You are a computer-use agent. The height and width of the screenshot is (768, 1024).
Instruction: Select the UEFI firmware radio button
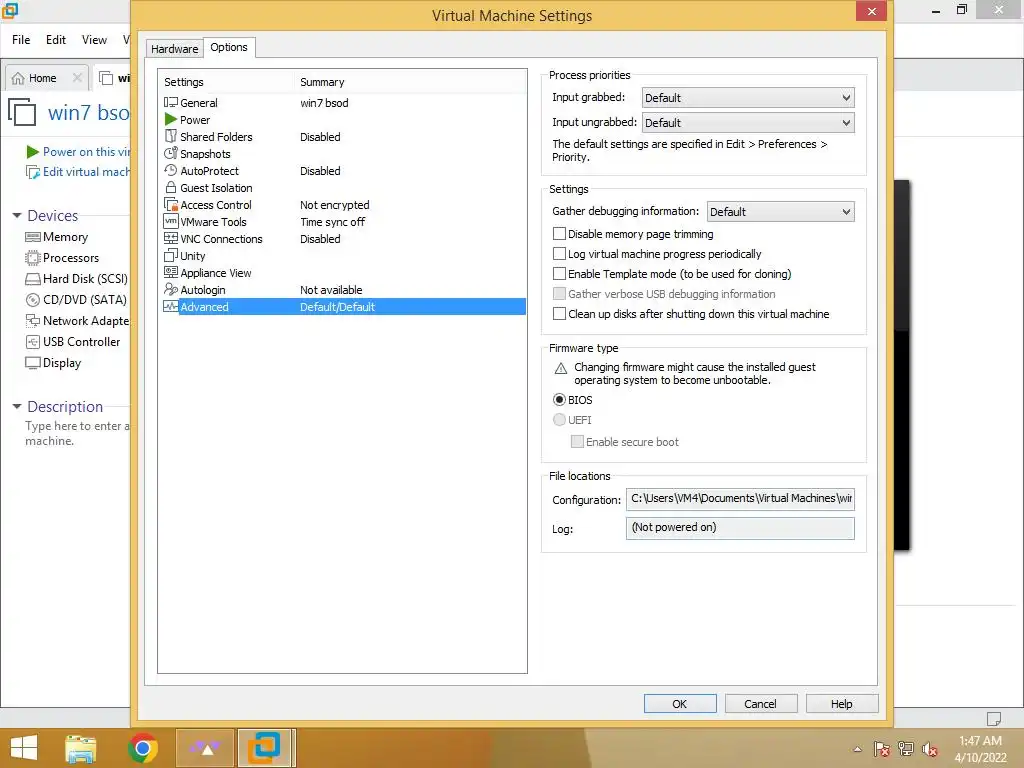click(559, 420)
